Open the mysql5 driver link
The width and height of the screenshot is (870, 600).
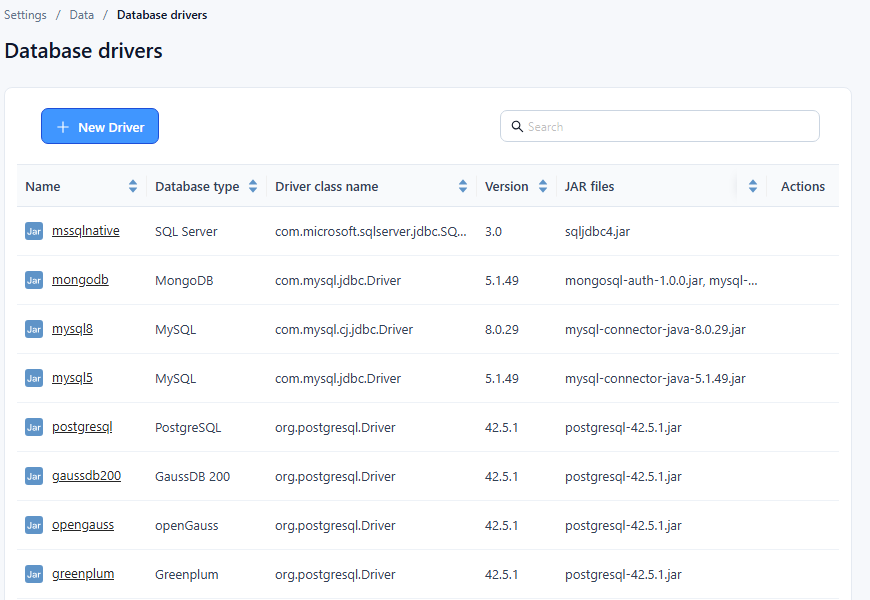tap(72, 377)
